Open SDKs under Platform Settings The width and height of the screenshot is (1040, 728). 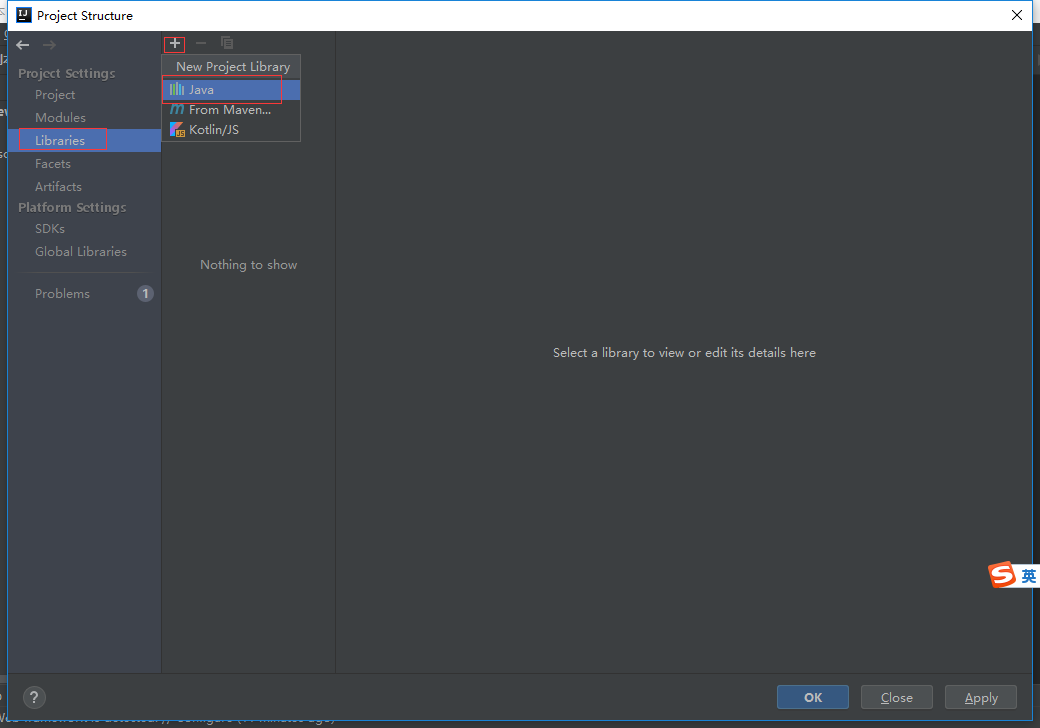pos(50,228)
